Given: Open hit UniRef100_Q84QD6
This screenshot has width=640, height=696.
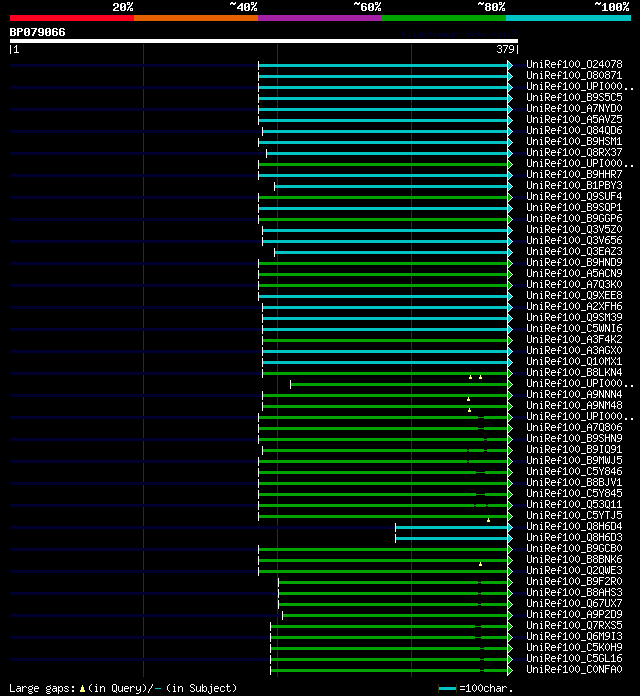Looking at the screenshot, I should 574,130.
